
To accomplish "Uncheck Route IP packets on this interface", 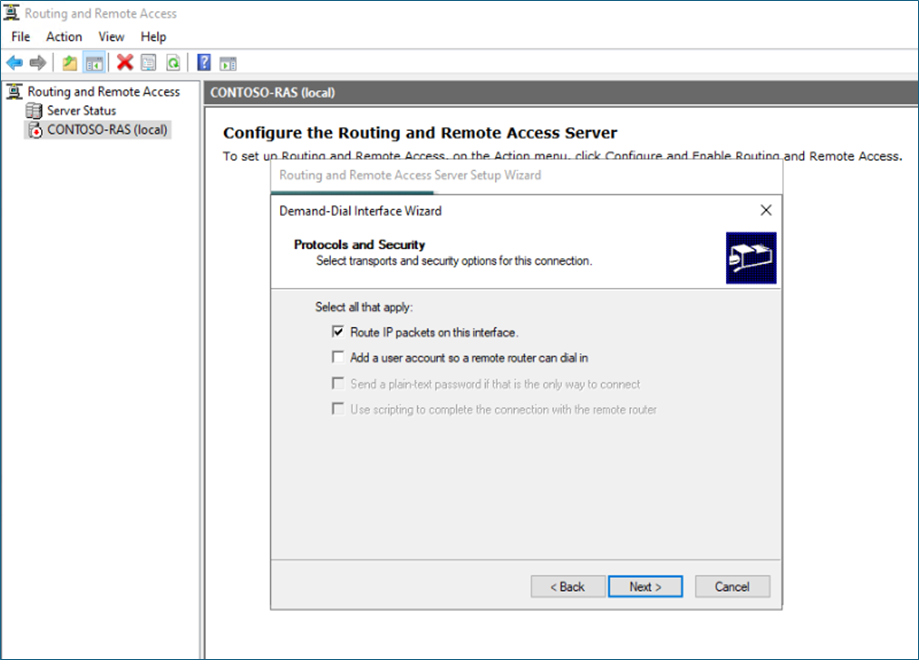I will [x=338, y=332].
